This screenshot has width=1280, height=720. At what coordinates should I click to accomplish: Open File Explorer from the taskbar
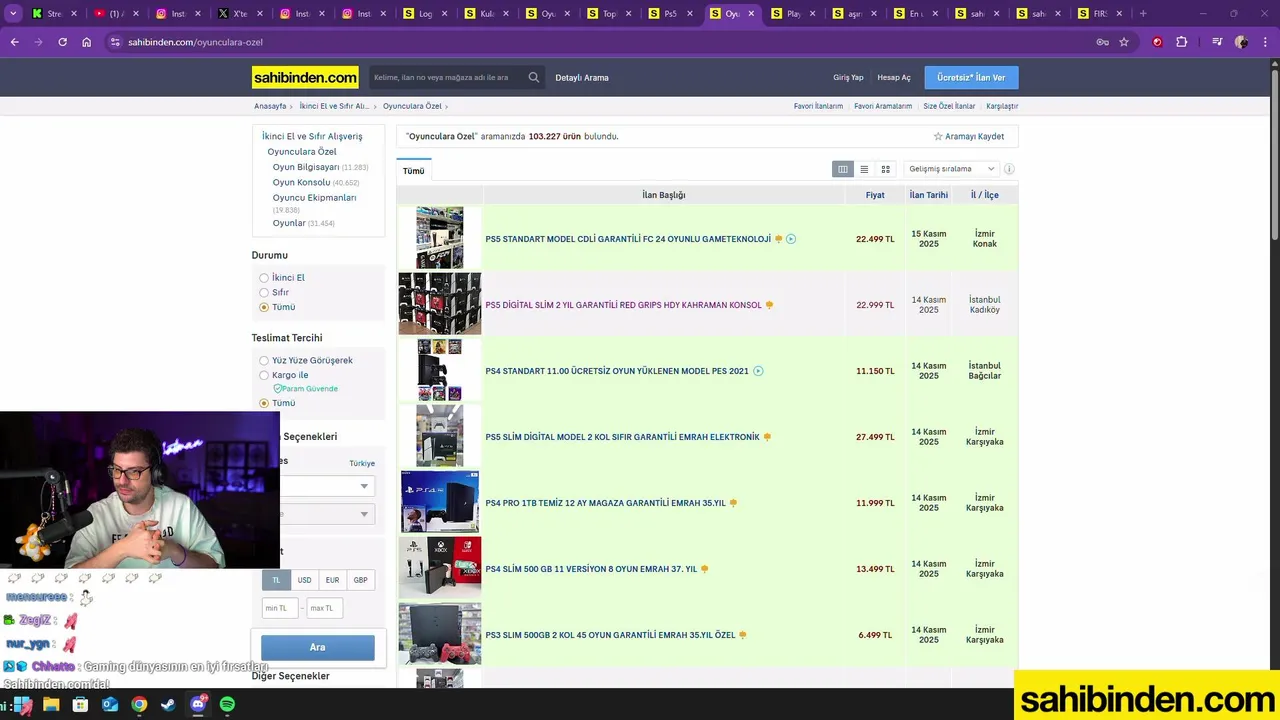[x=51, y=704]
